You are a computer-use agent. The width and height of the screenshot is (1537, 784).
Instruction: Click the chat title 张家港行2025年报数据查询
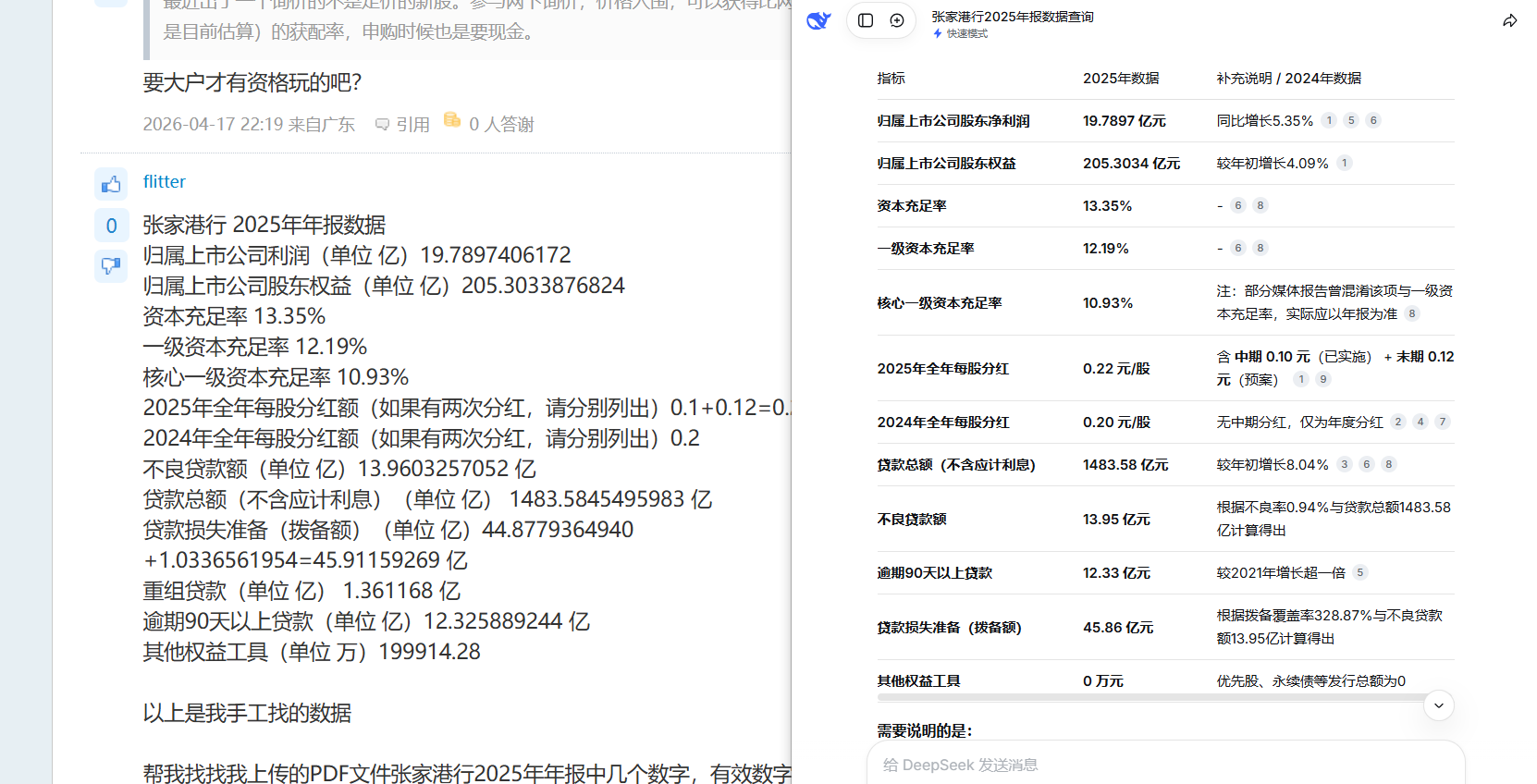(x=1012, y=17)
